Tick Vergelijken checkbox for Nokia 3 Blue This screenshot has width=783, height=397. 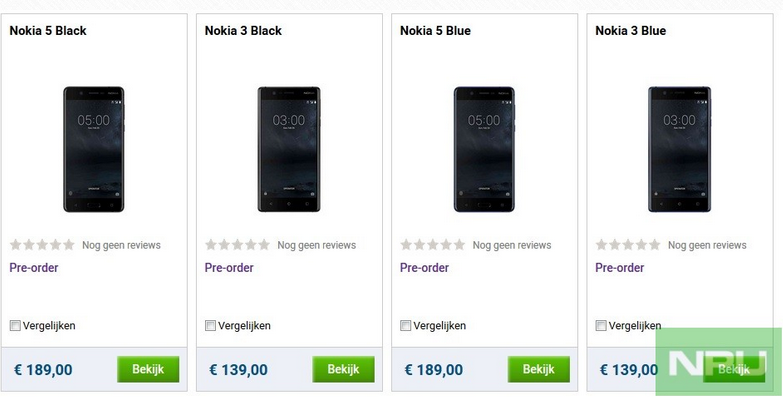601,326
